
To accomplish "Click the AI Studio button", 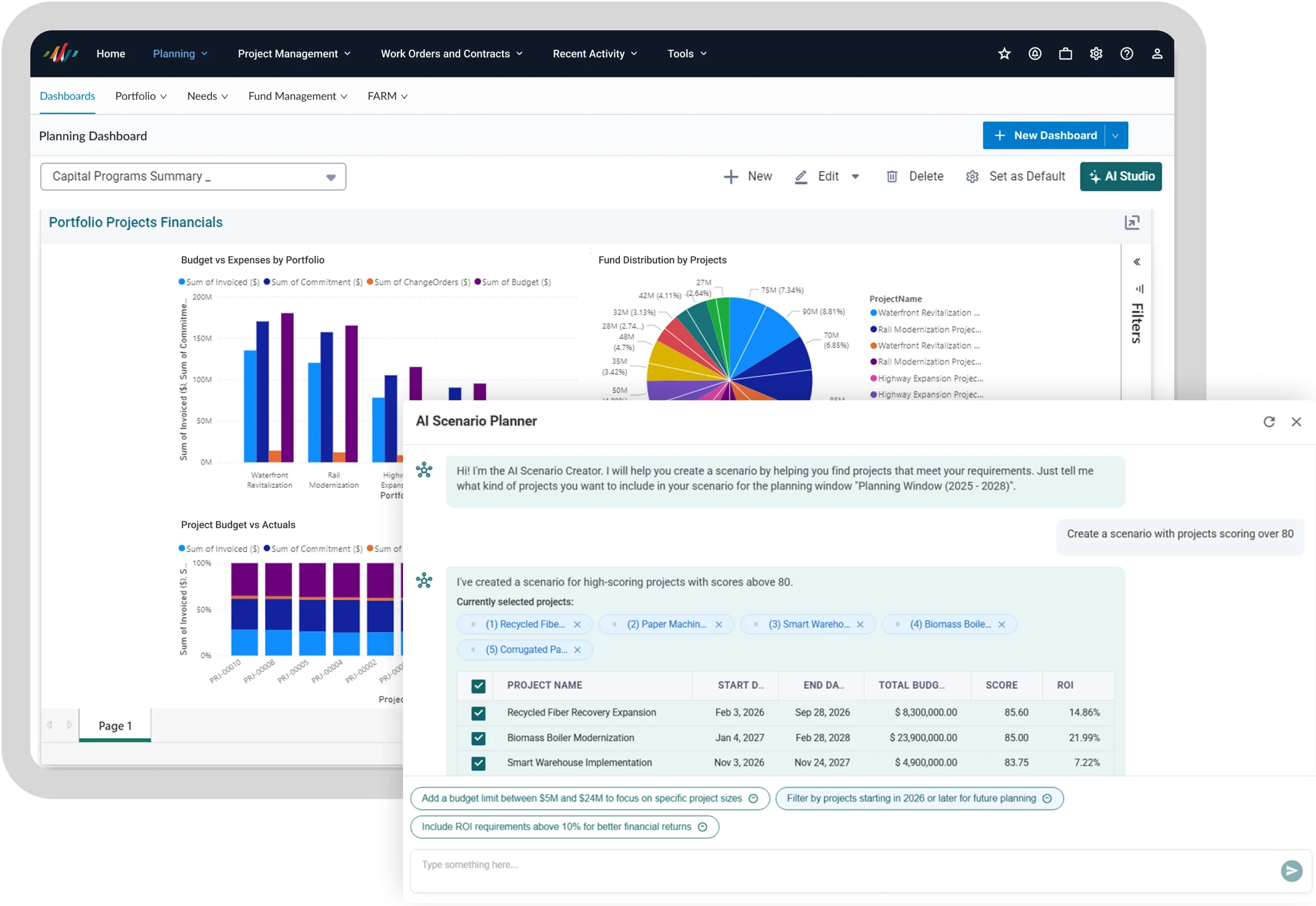I will coord(1120,177).
